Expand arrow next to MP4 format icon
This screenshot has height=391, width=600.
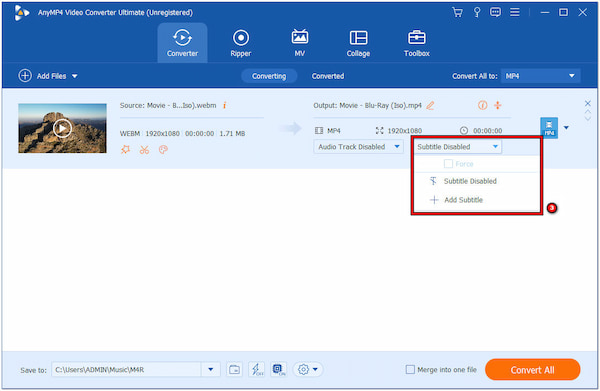tap(566, 127)
